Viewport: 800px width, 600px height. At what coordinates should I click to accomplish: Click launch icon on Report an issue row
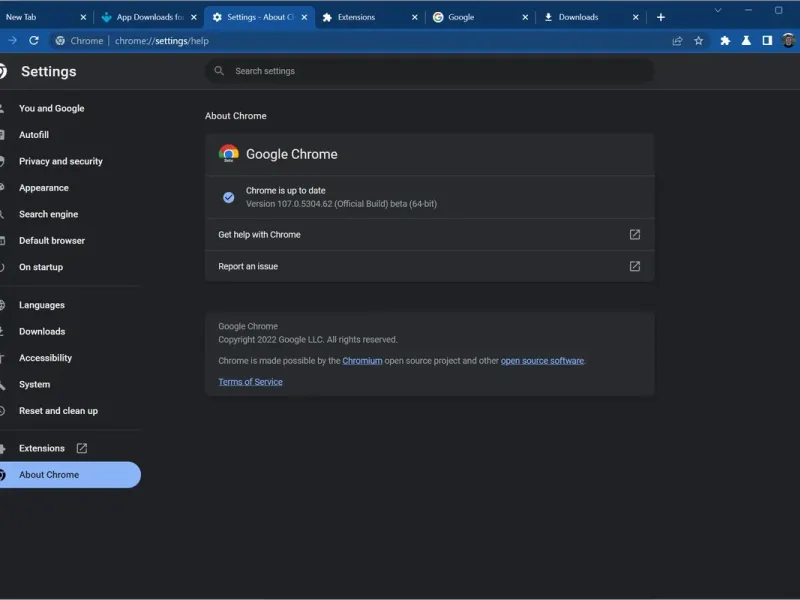pyautogui.click(x=635, y=266)
